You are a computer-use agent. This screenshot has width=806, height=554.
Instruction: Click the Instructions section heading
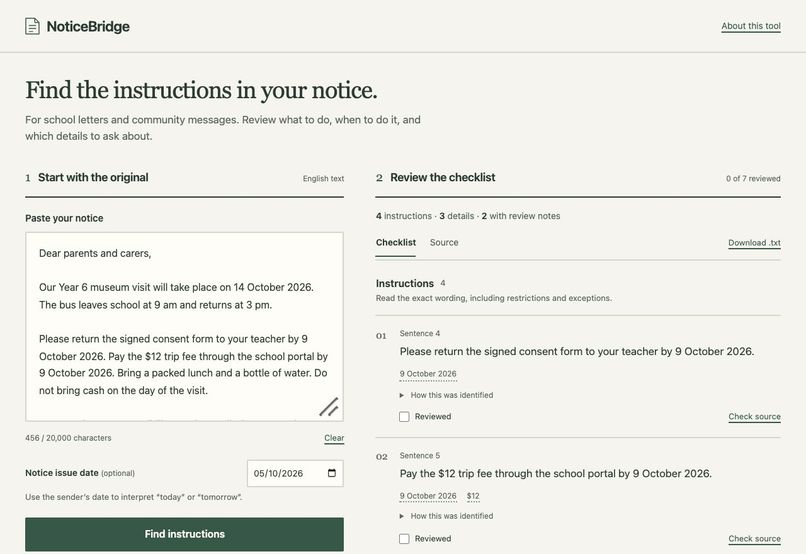[405, 283]
